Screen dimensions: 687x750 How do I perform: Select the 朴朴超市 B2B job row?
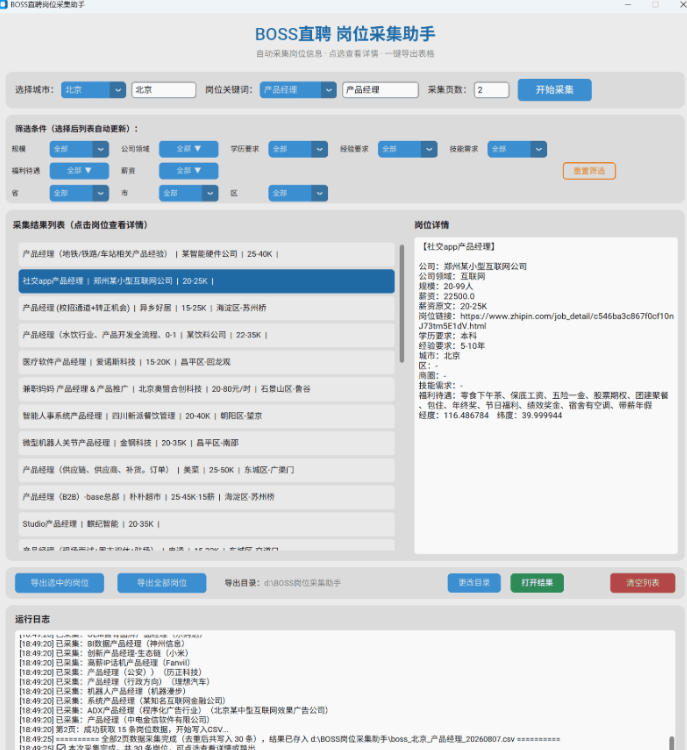coord(206,497)
